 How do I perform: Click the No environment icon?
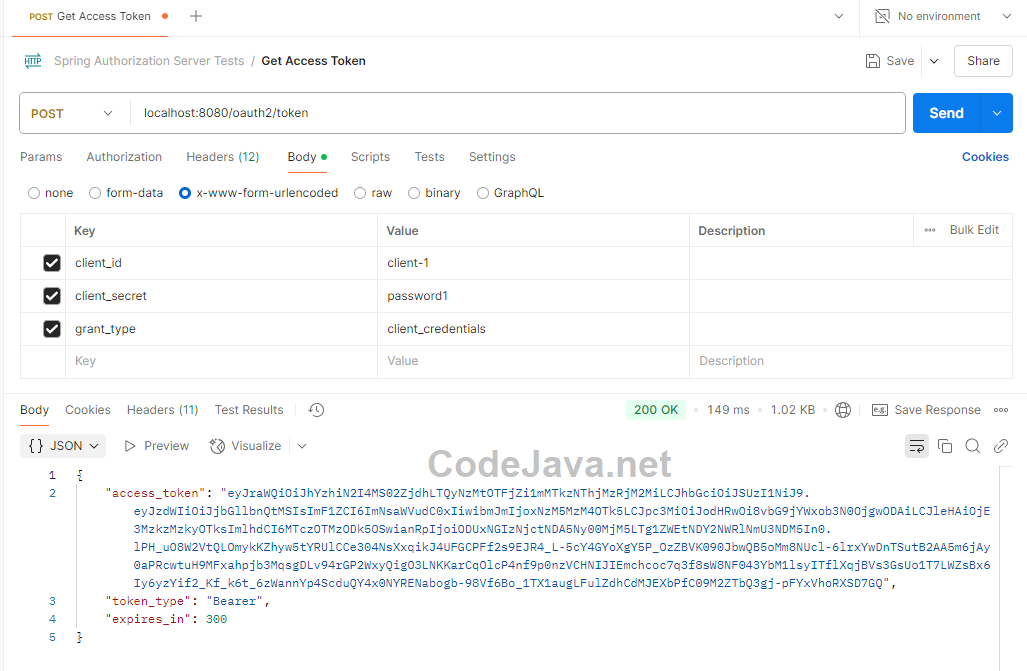point(882,16)
